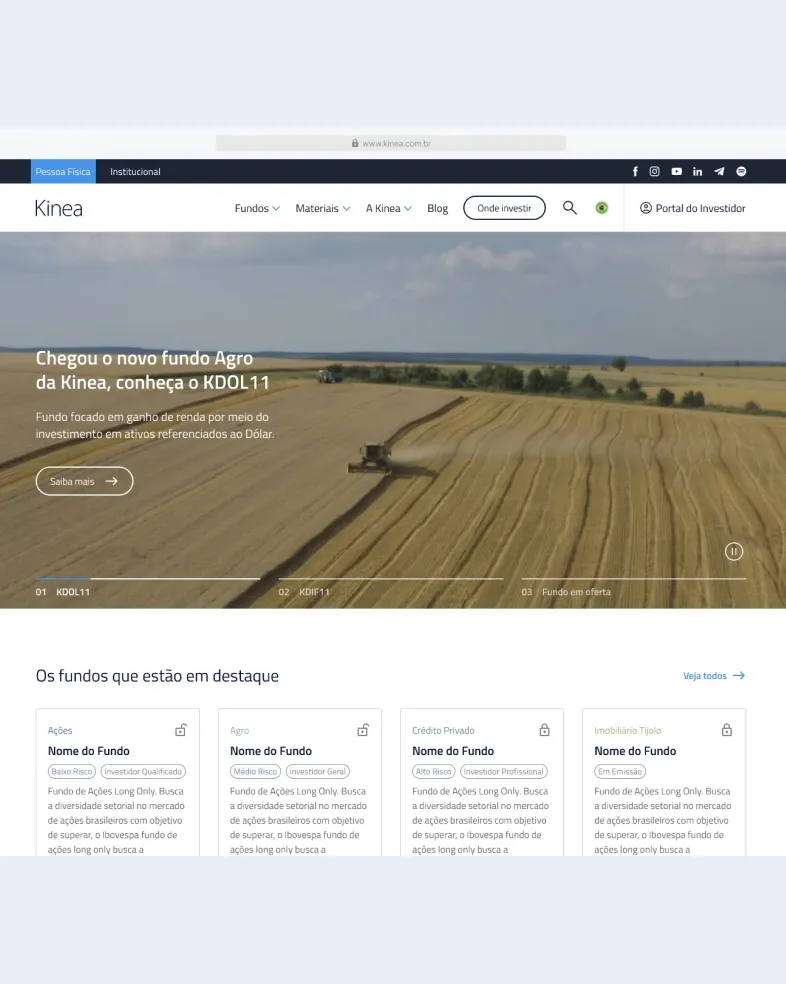This screenshot has height=984, width=786.
Task: Click the Investidor Geral tag
Action: (x=318, y=771)
